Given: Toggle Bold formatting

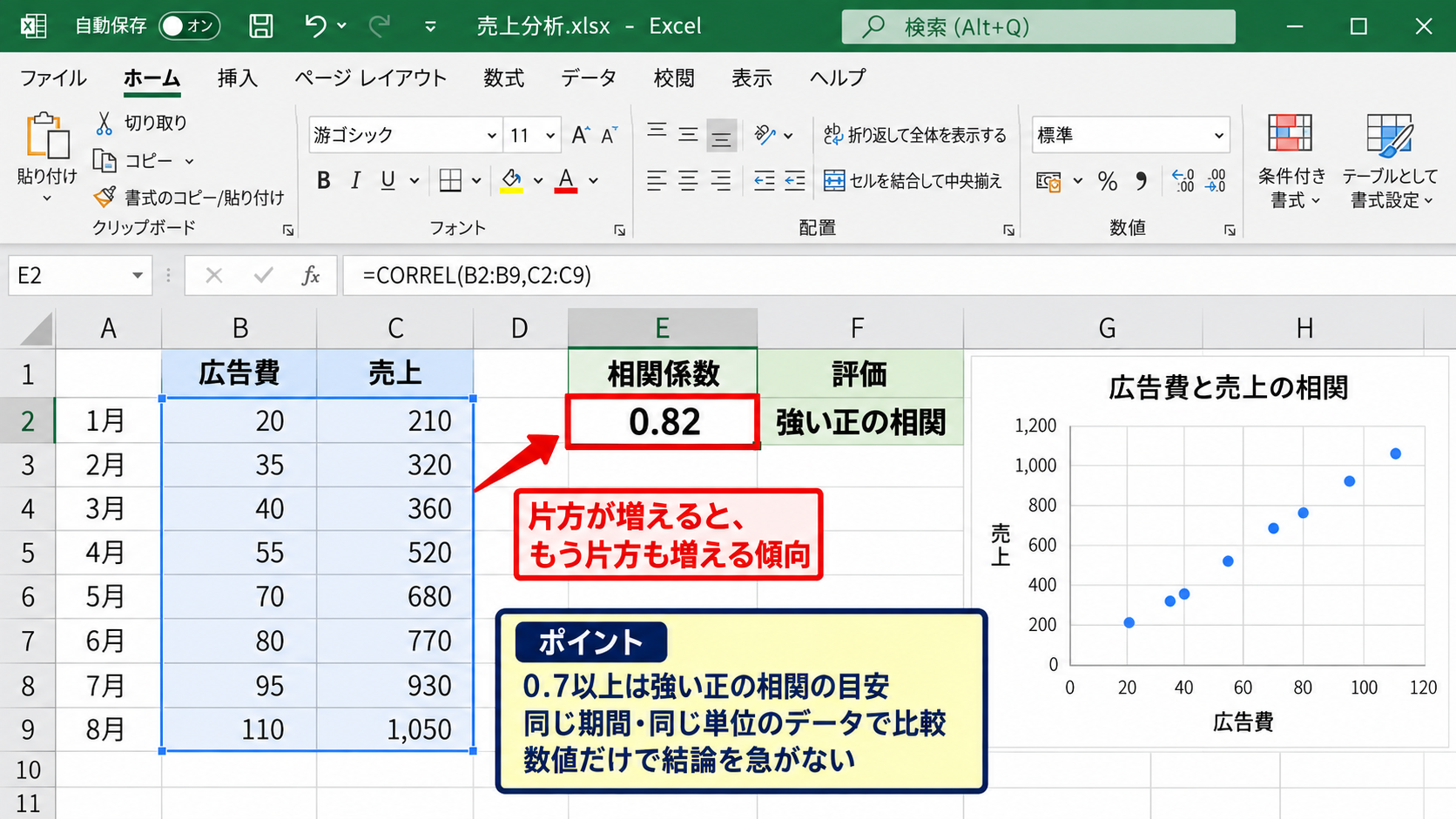Looking at the screenshot, I should pos(323,181).
